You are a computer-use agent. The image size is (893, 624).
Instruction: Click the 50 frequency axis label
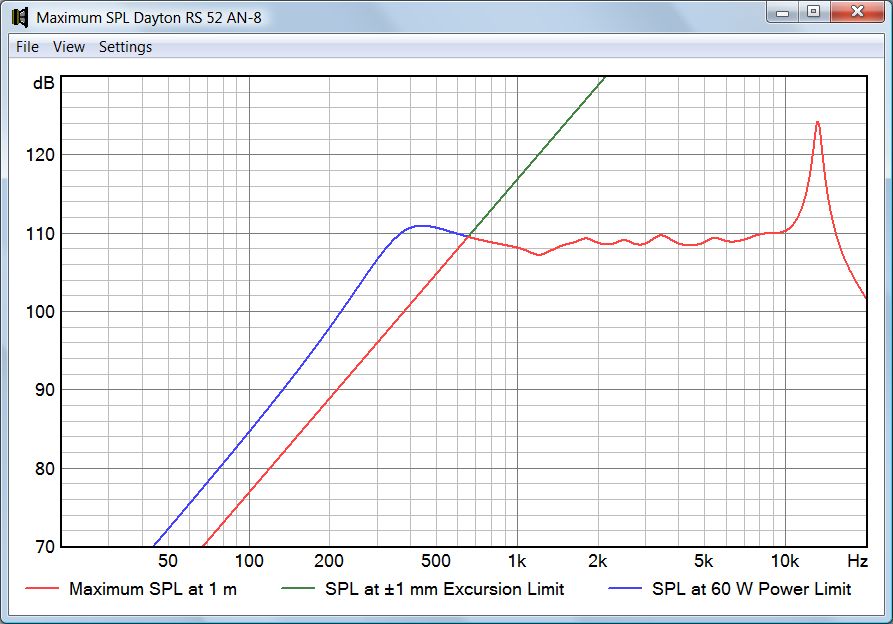point(167,561)
